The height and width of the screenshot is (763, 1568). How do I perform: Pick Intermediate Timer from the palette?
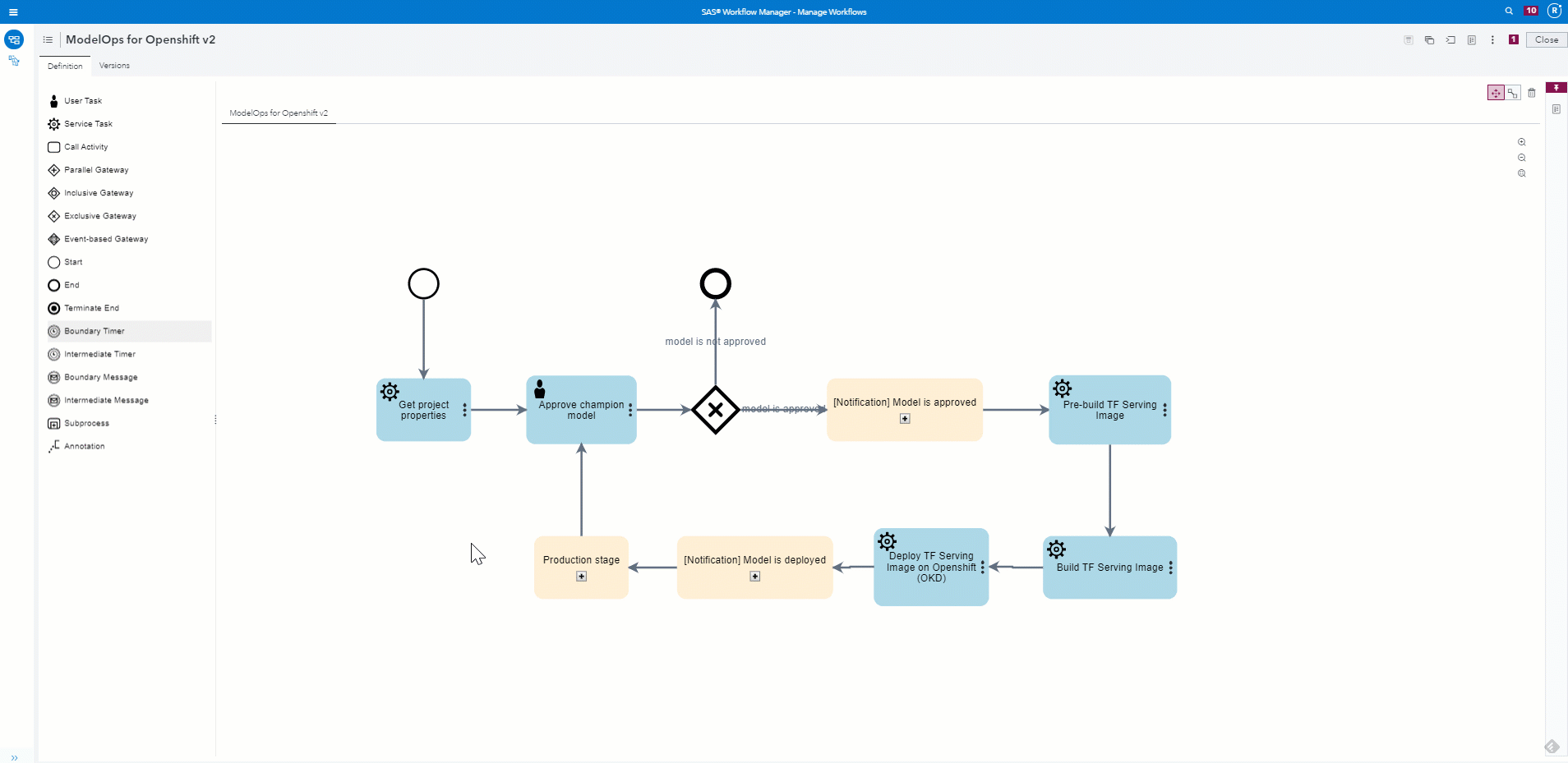tap(129, 354)
